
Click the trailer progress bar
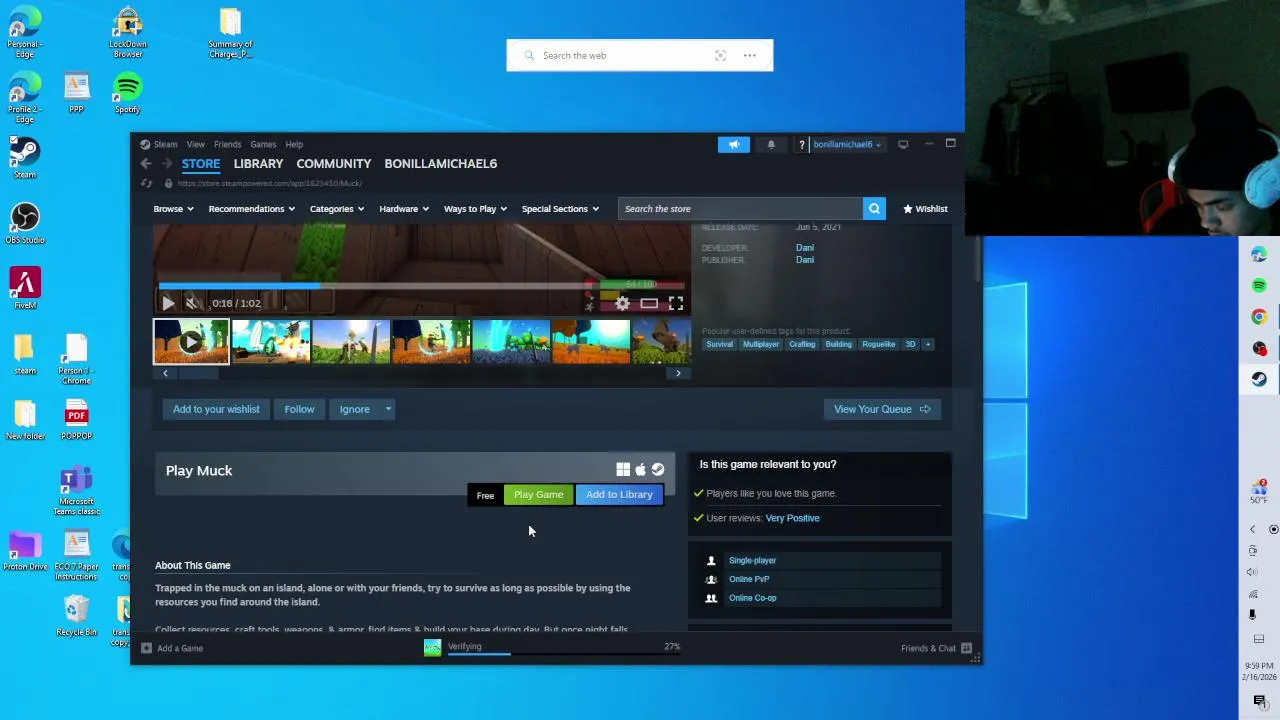[421, 286]
